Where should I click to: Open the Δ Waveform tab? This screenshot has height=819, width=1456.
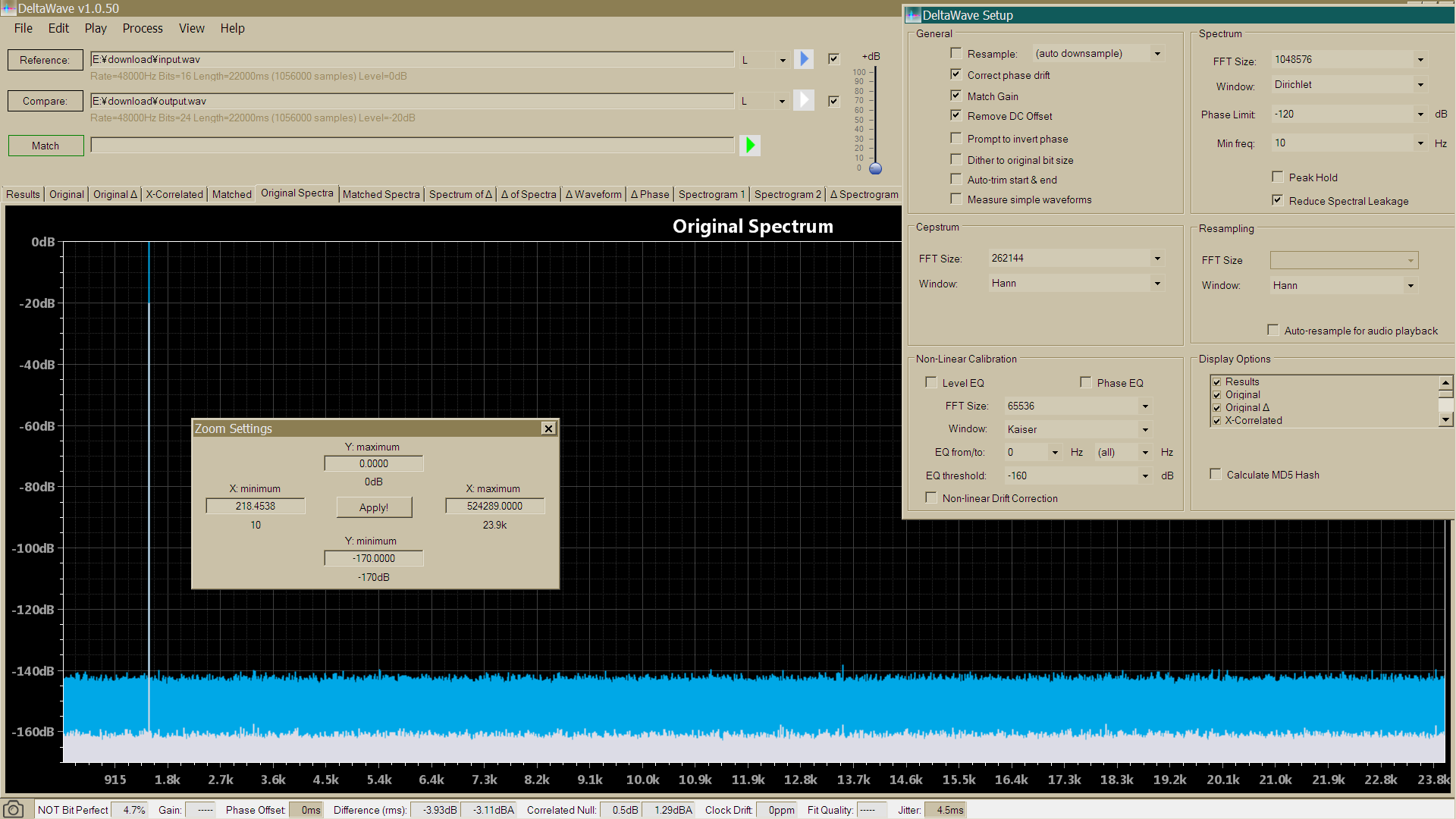(594, 194)
